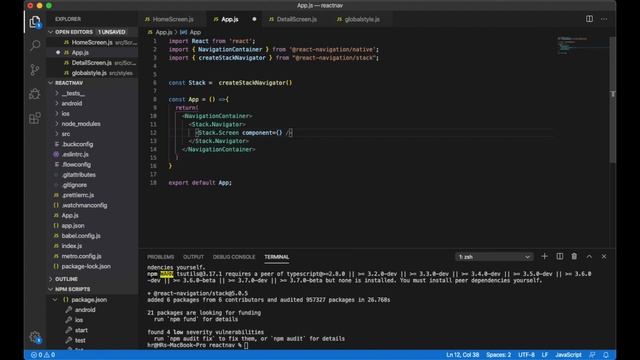Open Source Control view in activity bar

(35, 70)
